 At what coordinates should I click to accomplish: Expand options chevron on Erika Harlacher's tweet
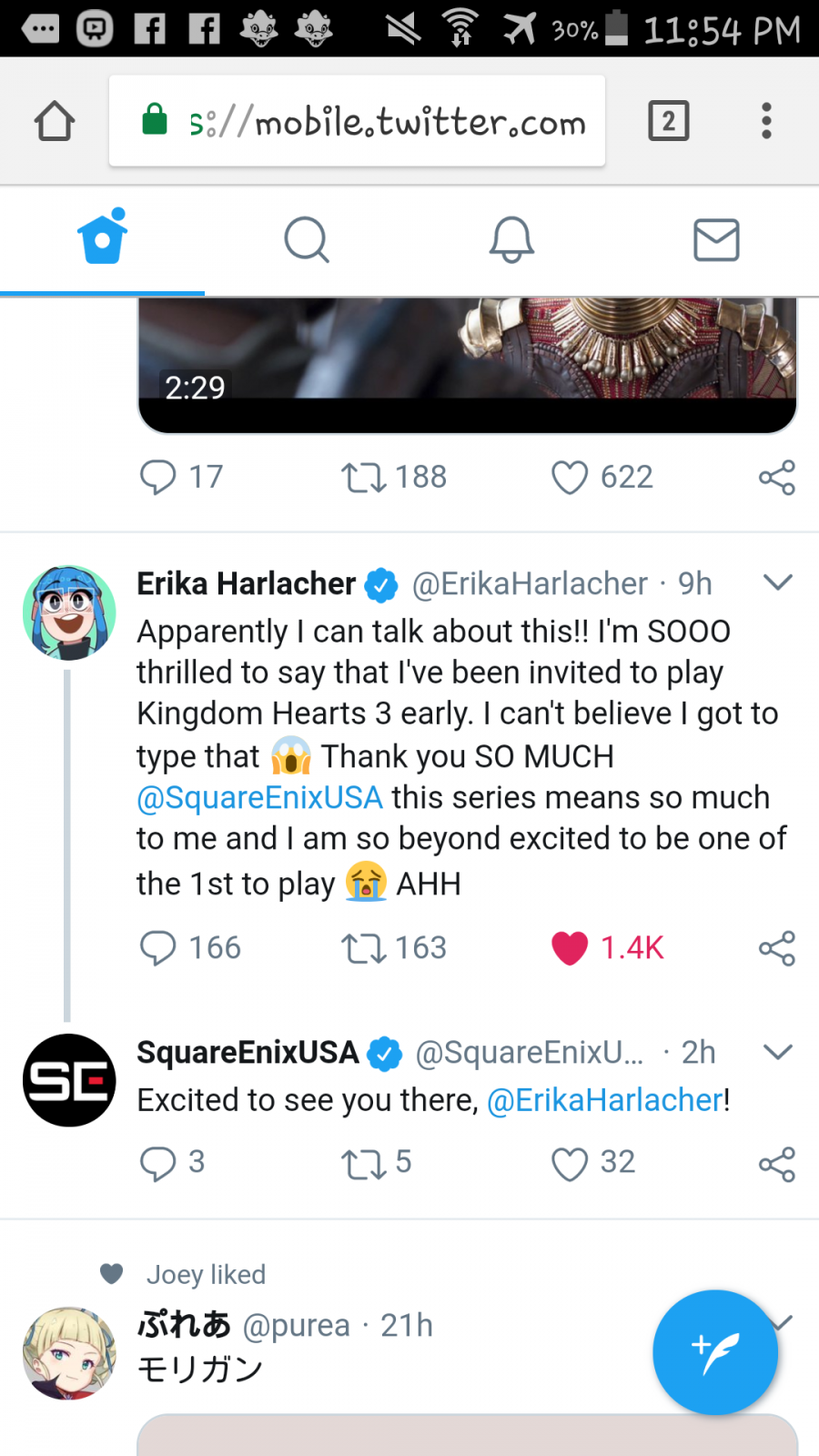pyautogui.click(x=778, y=582)
